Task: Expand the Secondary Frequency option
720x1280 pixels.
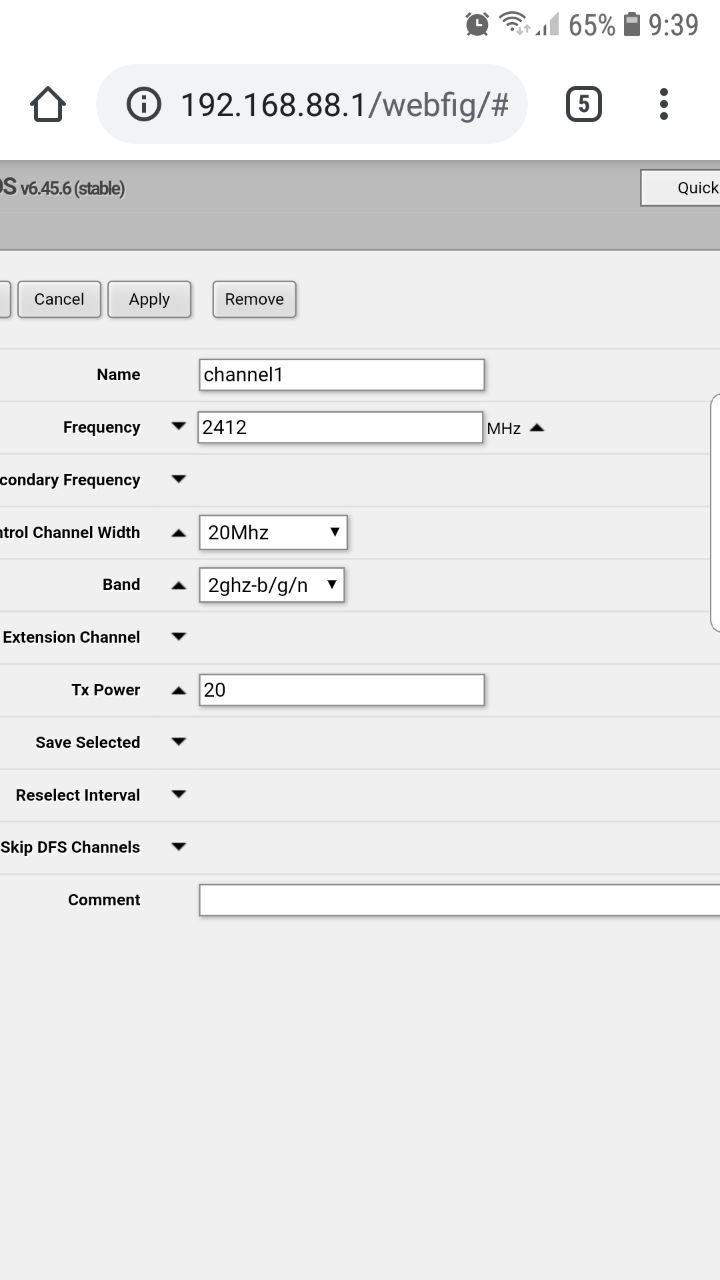Action: click(179, 480)
